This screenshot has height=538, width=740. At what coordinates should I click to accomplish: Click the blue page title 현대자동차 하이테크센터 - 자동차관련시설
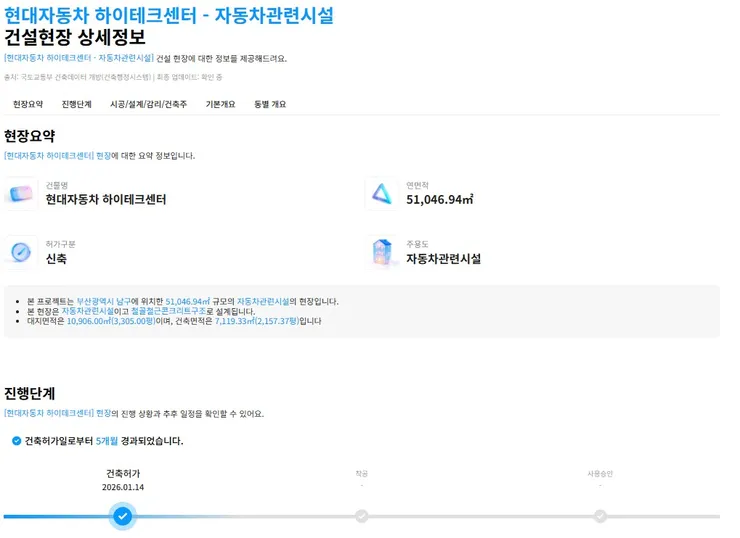coord(169,15)
